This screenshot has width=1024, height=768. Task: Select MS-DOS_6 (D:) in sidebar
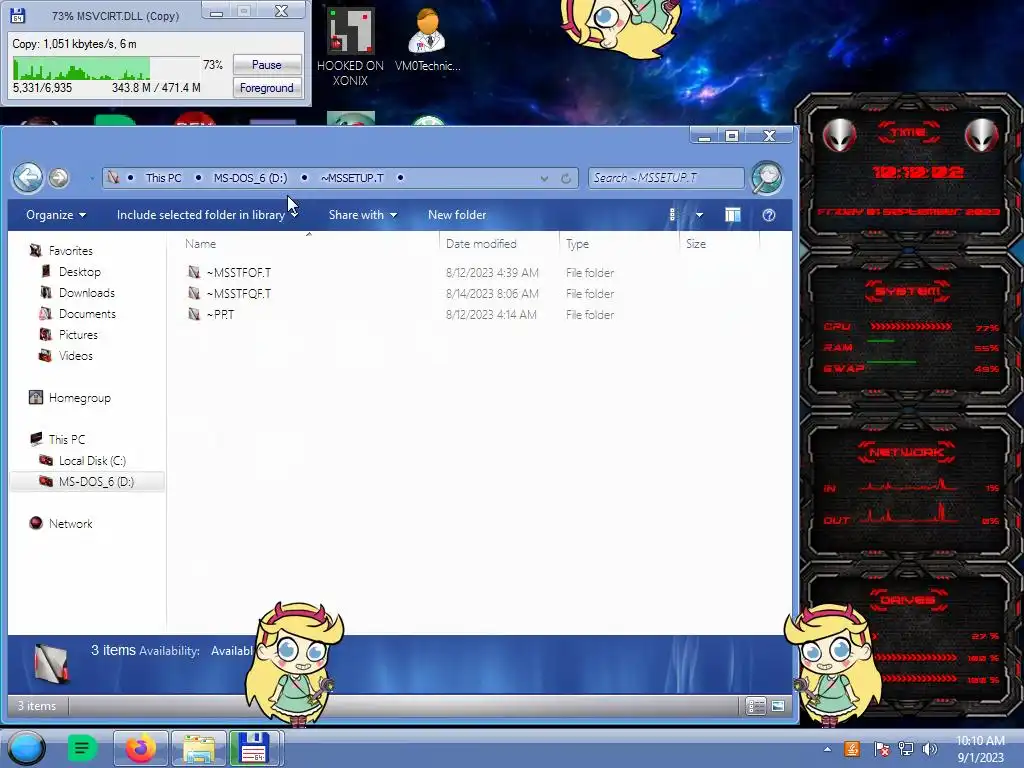click(96, 481)
